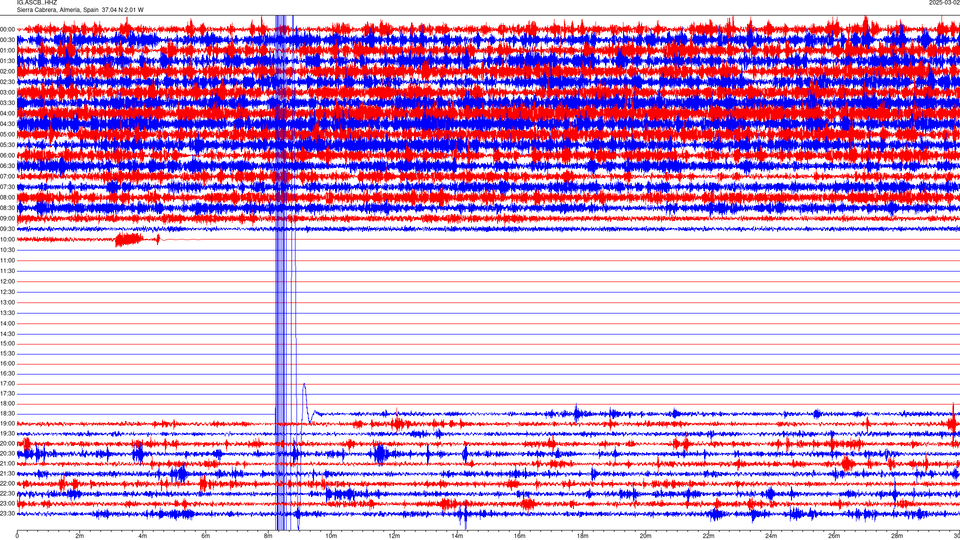Viewport: 960px width, 540px height.
Task: Select the 15:00 trace time label
Action: coord(7,343)
